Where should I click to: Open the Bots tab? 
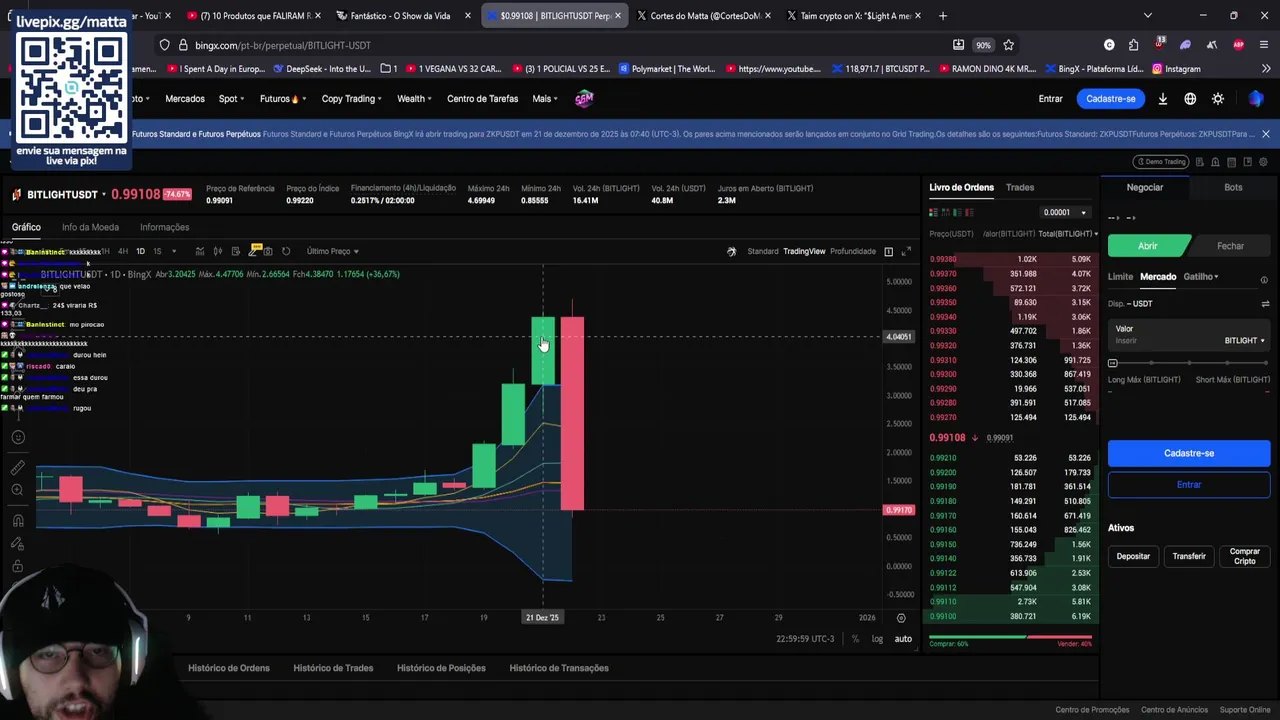tap(1233, 188)
